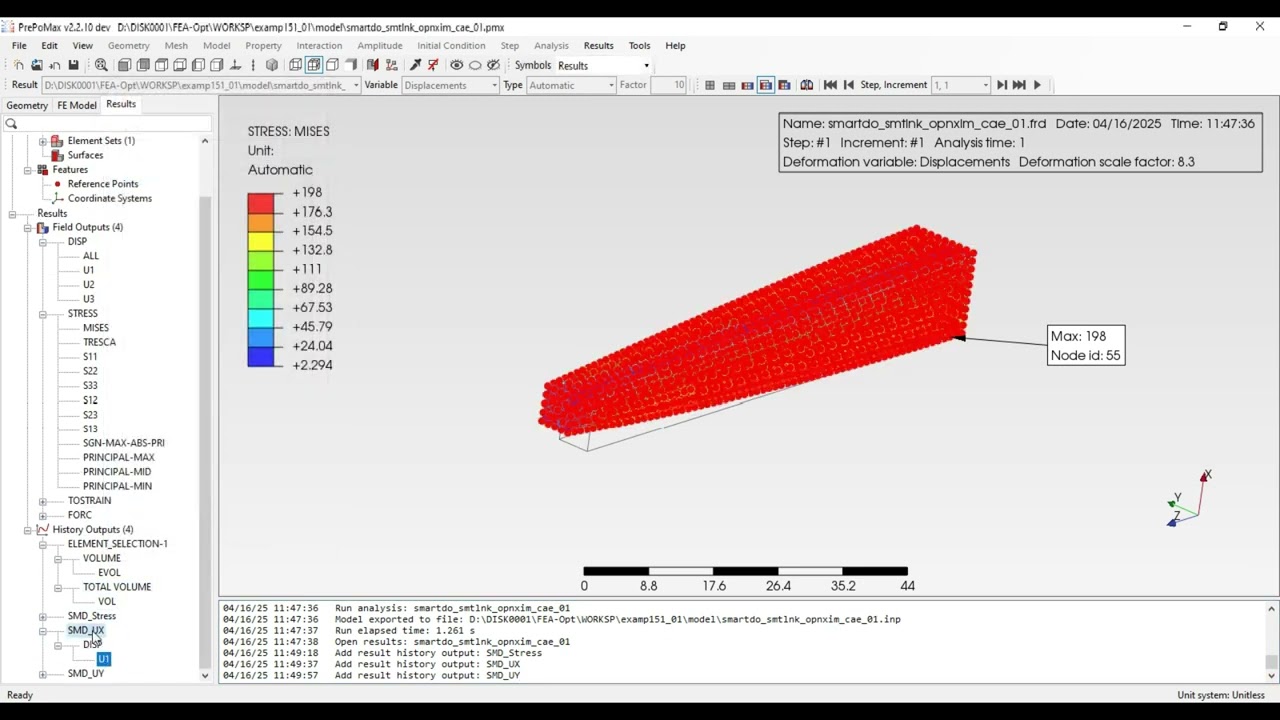Open the Tools menu
1280x720 pixels.
click(x=639, y=45)
